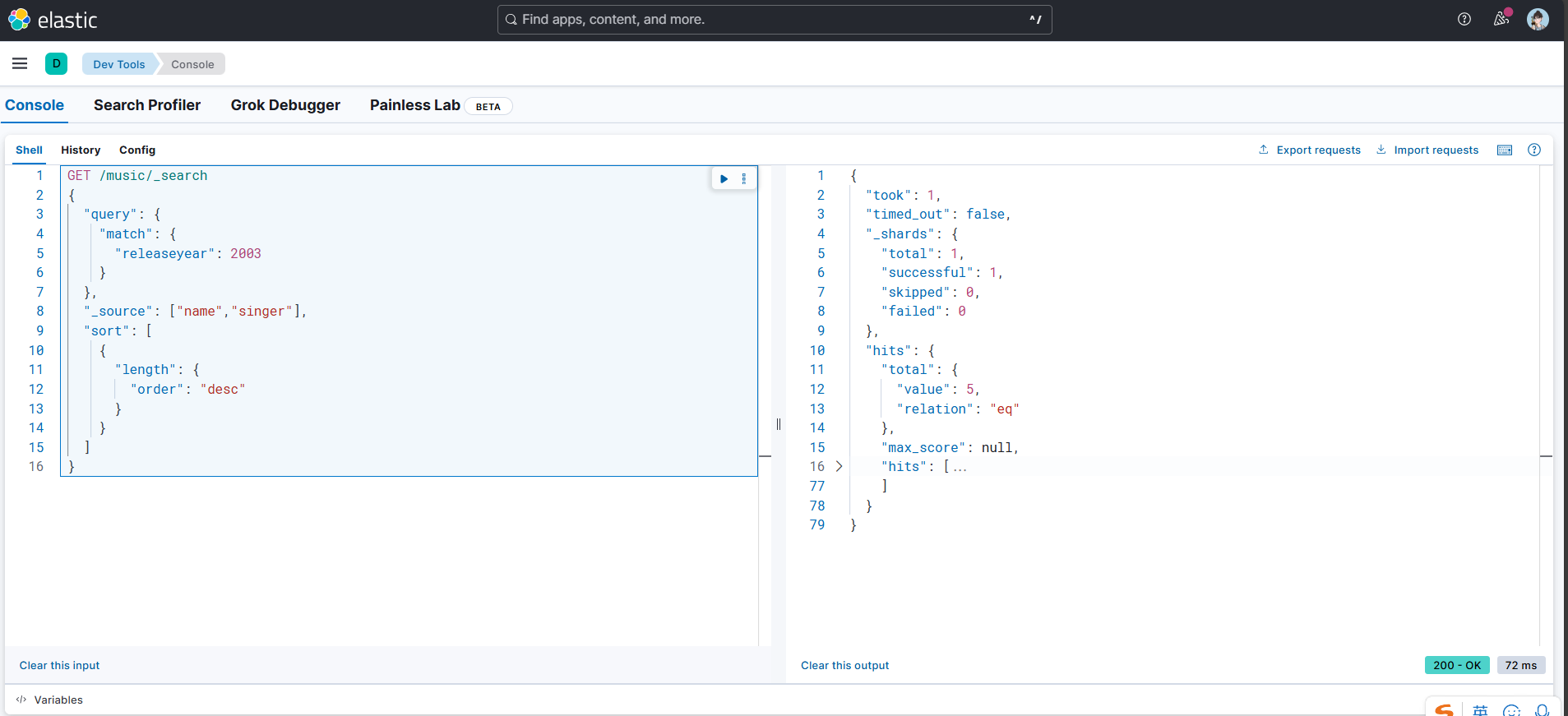Switch to the Console tab

(35, 105)
